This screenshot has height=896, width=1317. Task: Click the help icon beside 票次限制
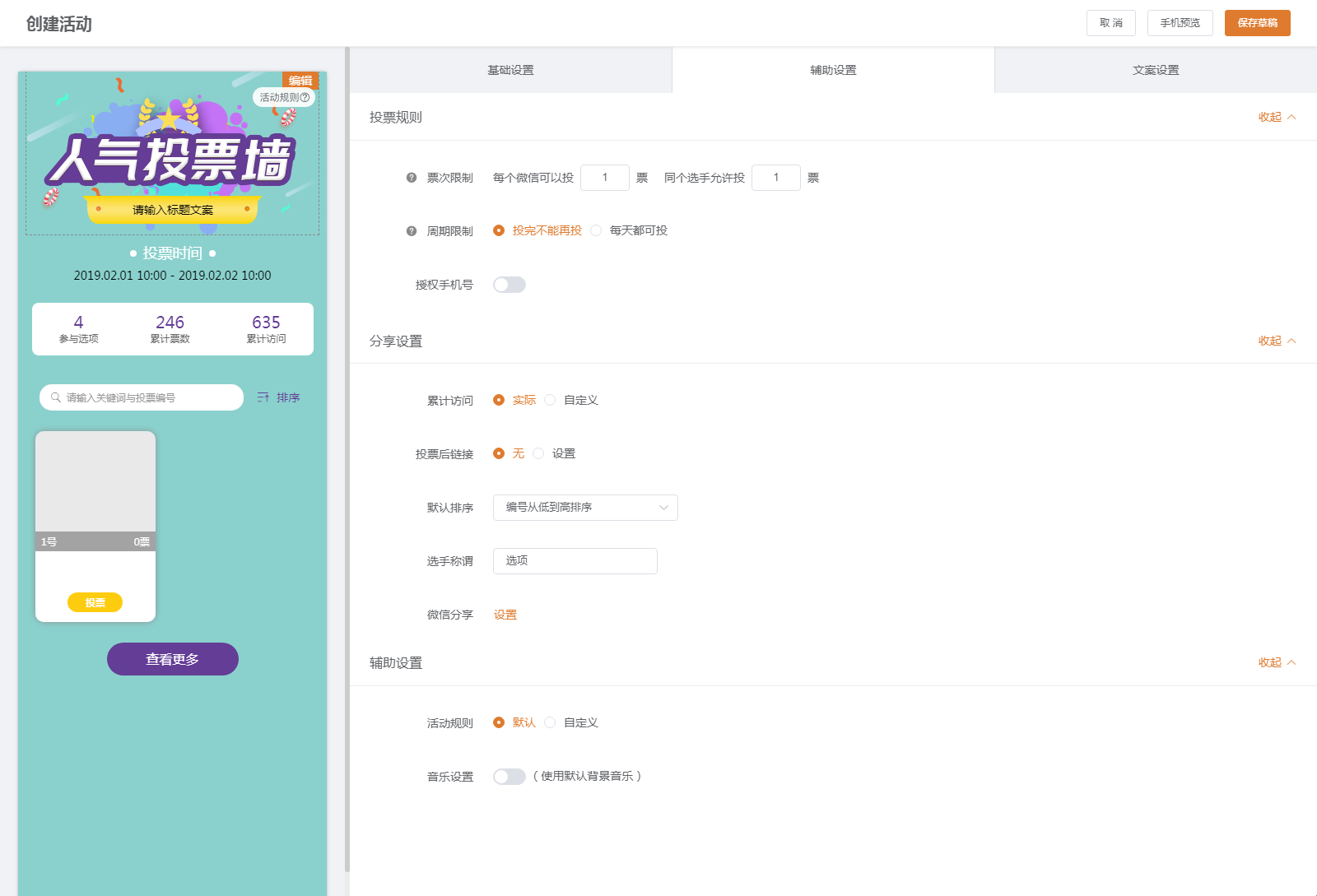[412, 178]
